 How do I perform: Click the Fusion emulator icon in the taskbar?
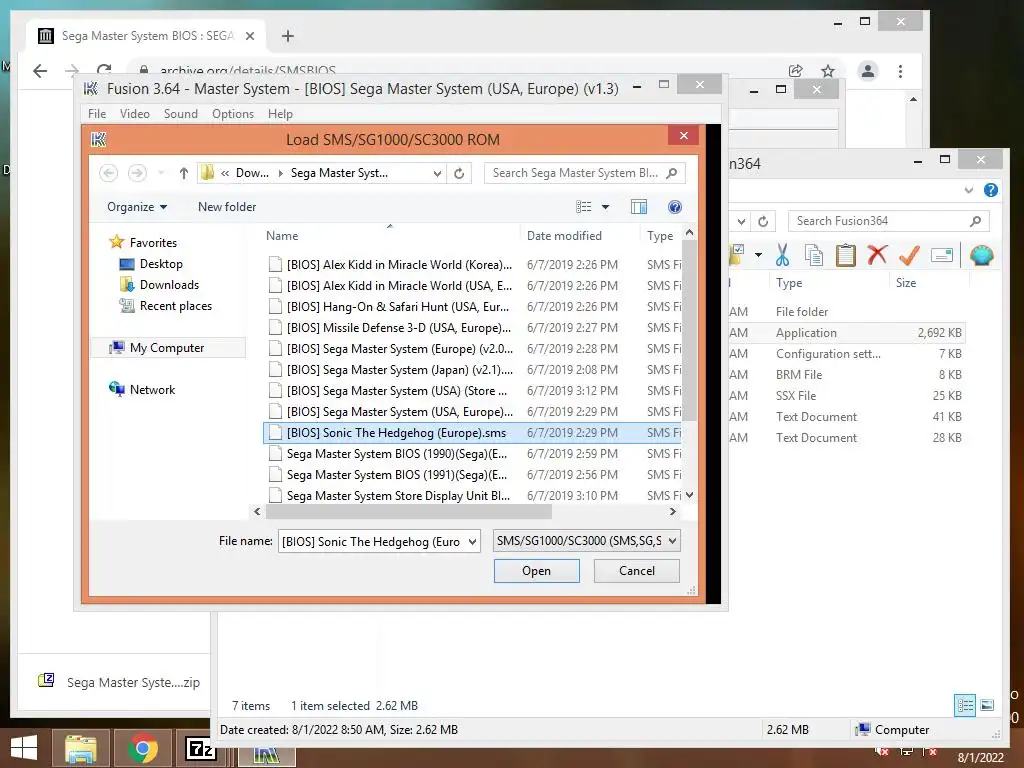[266, 754]
